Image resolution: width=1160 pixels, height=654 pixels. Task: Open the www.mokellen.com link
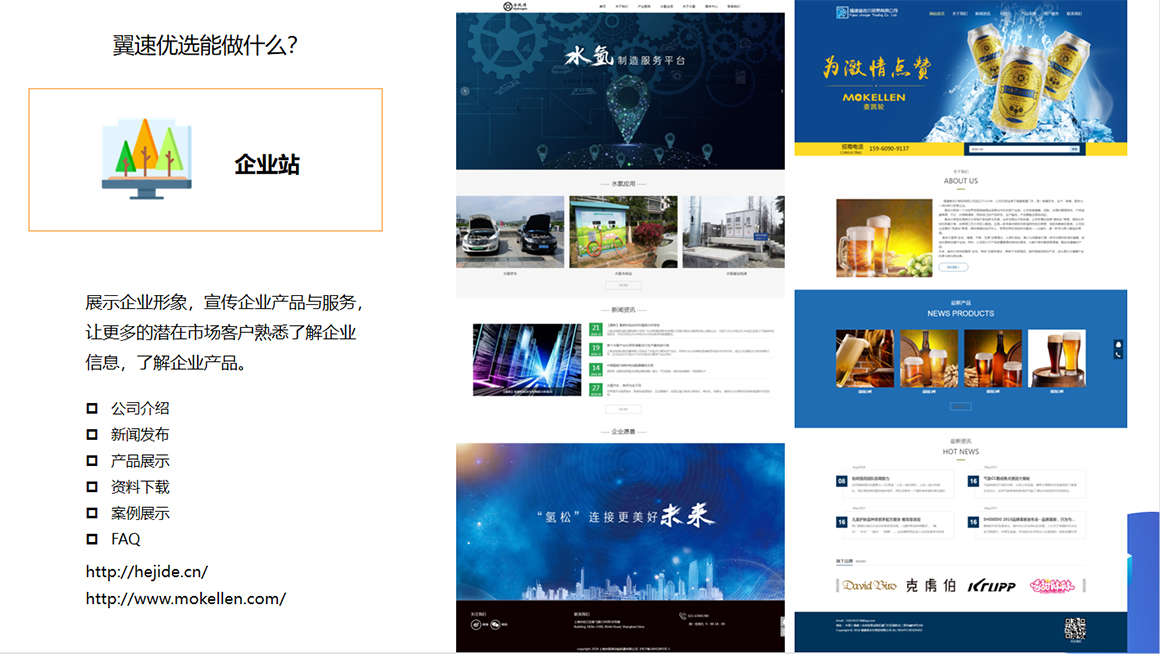(186, 599)
